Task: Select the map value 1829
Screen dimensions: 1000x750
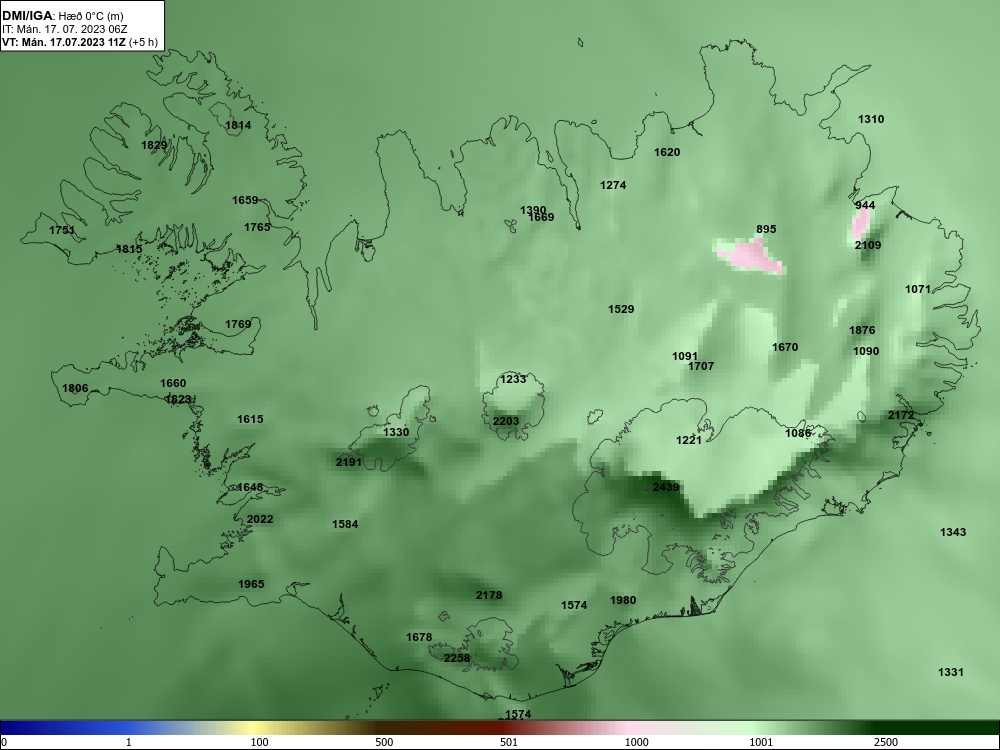Action: coord(154,145)
